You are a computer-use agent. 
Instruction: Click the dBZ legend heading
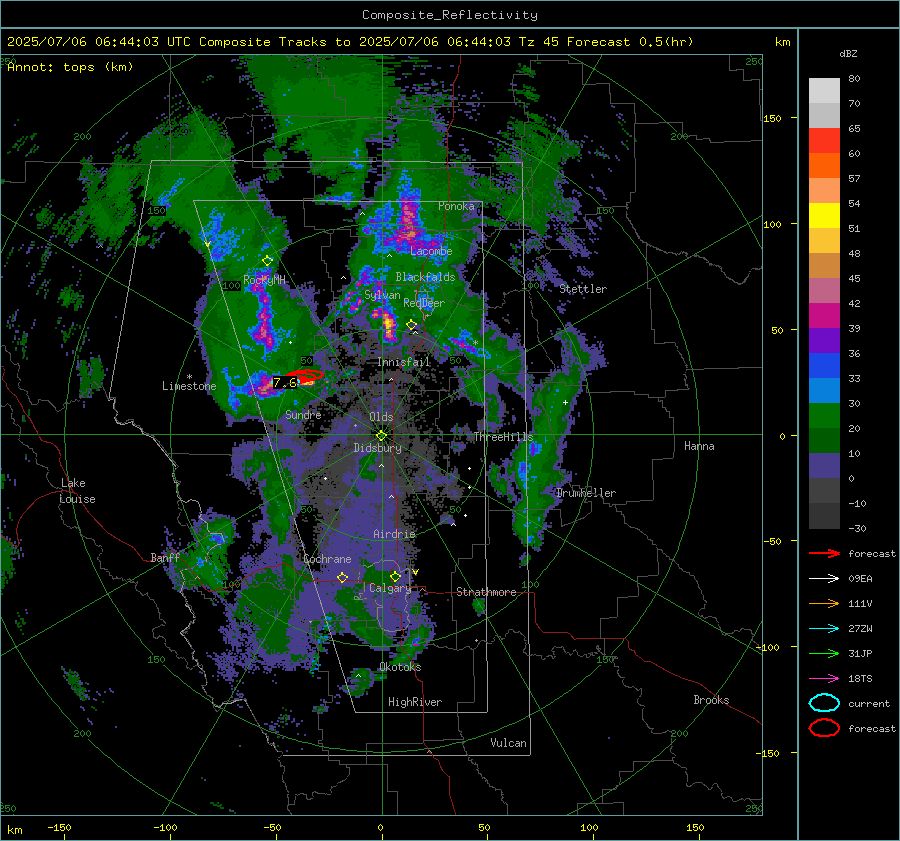pyautogui.click(x=848, y=54)
